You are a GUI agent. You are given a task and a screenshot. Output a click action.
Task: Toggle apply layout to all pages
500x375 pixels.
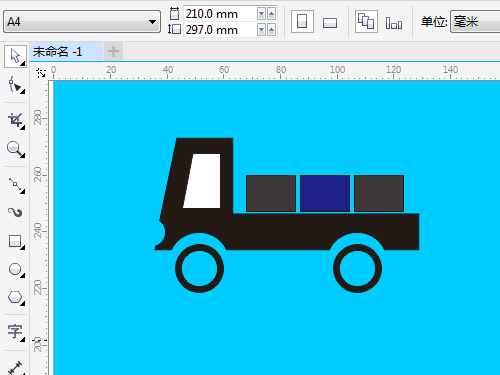pos(366,22)
